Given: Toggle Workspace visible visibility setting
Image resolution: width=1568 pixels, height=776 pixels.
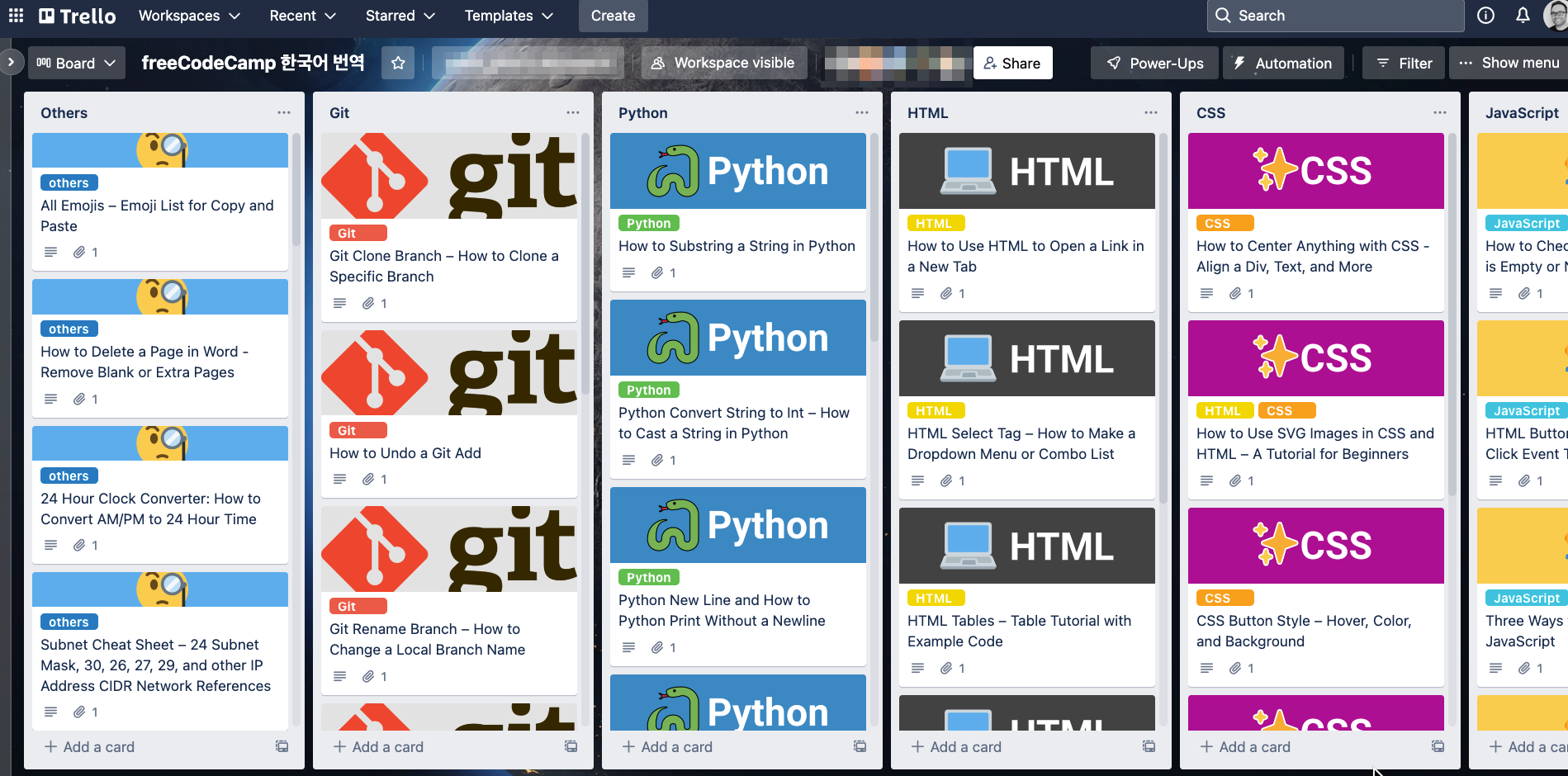Looking at the screenshot, I should tap(723, 63).
